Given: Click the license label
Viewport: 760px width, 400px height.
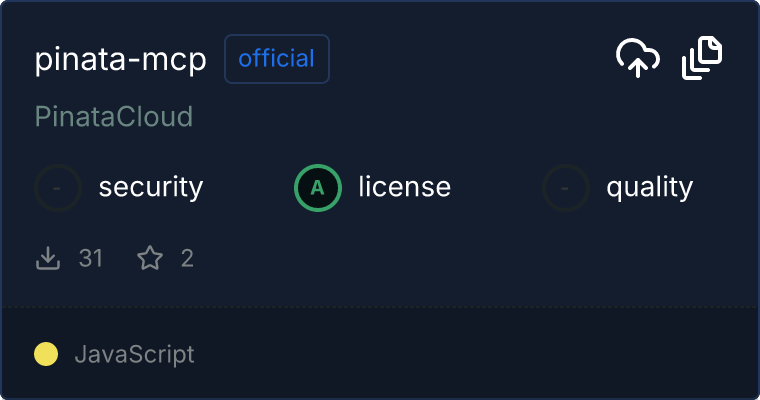Looking at the screenshot, I should [404, 187].
